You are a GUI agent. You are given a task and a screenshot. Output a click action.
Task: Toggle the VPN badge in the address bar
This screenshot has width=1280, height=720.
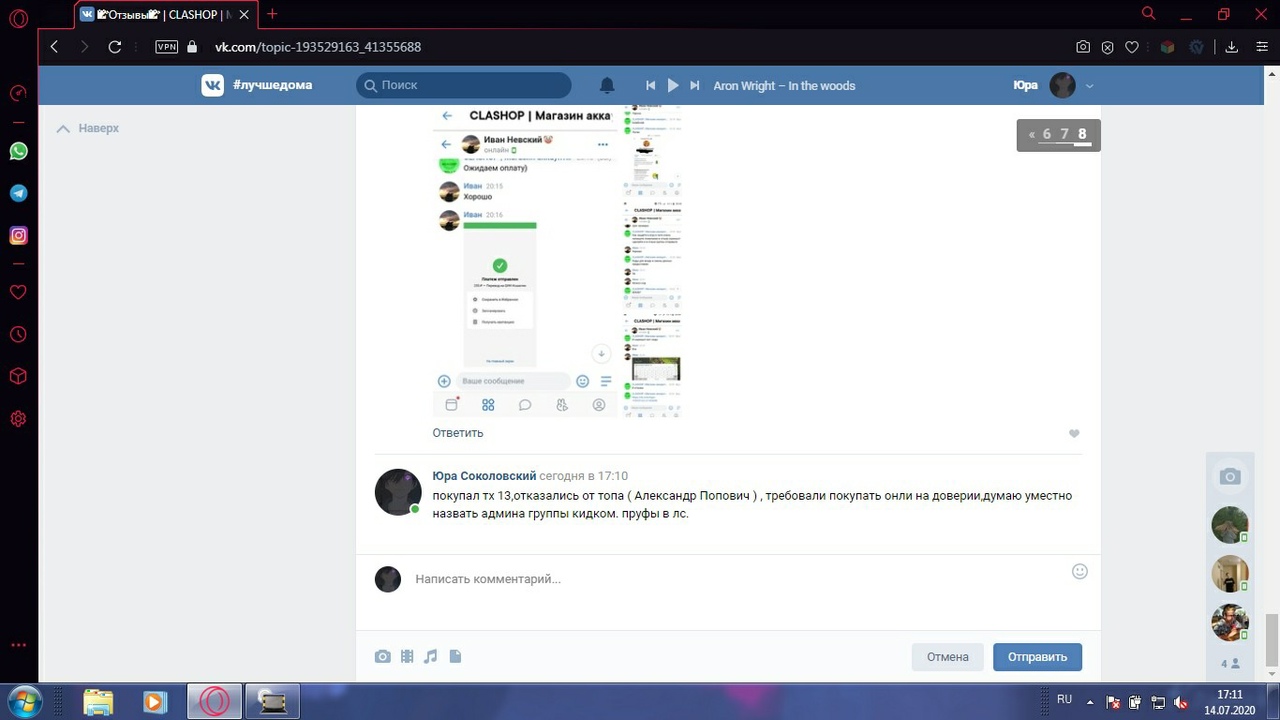click(166, 47)
